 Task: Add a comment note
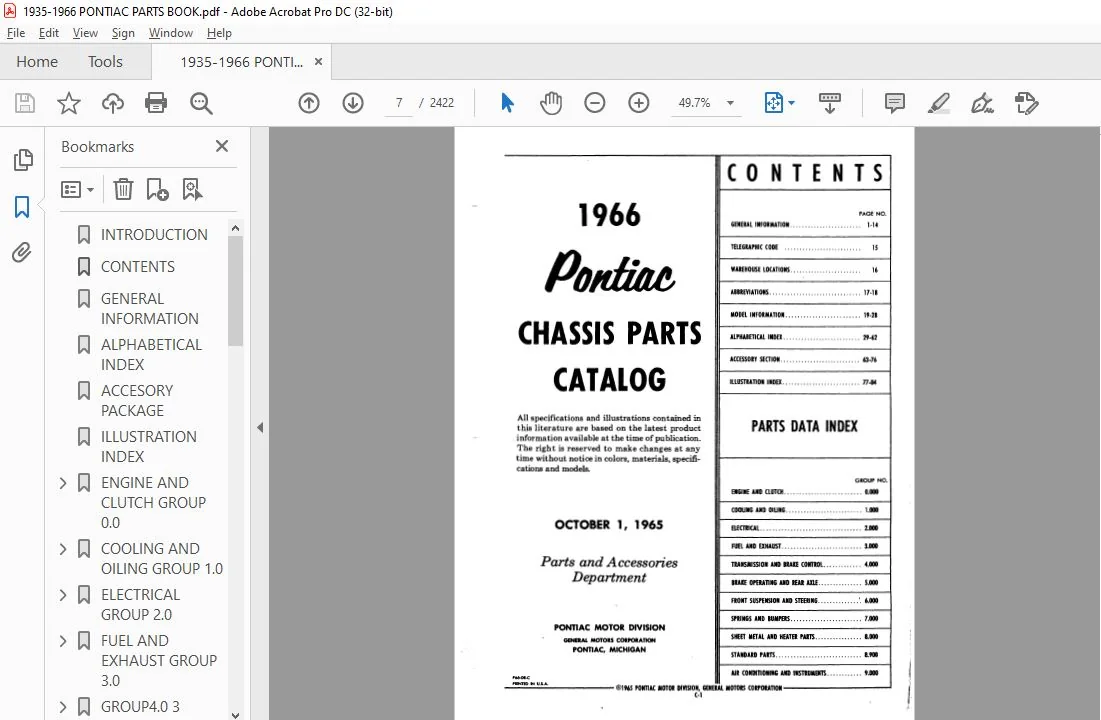[895, 103]
